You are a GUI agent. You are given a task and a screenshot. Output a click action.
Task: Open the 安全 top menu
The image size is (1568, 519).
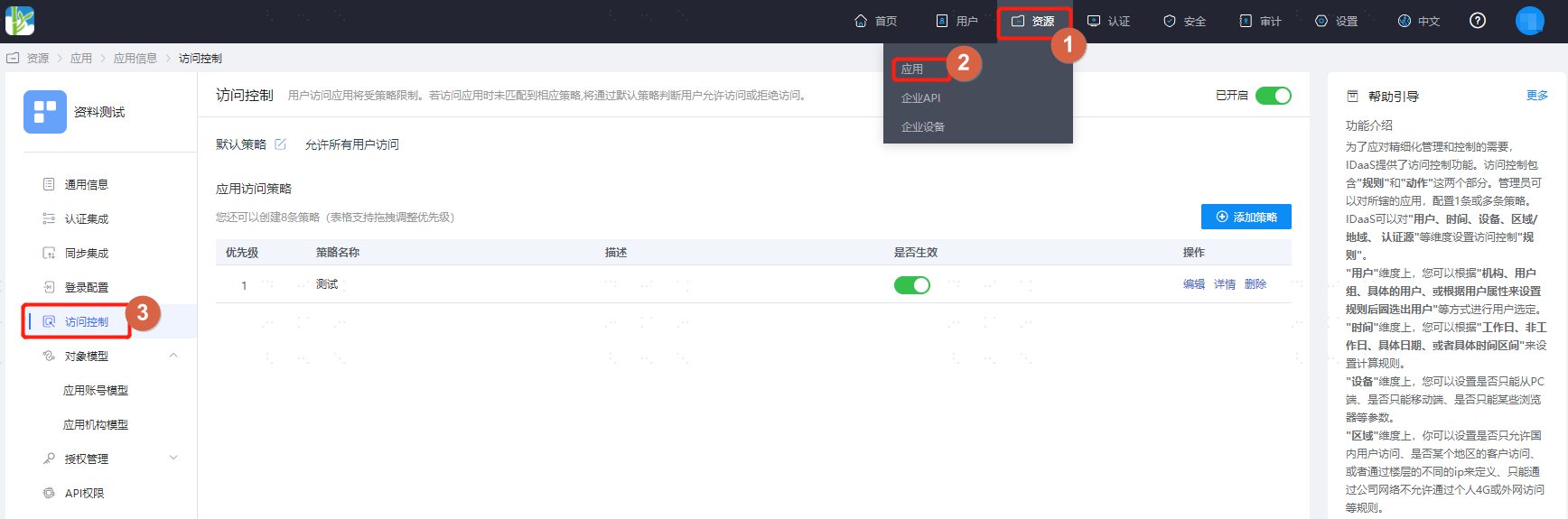click(1185, 21)
